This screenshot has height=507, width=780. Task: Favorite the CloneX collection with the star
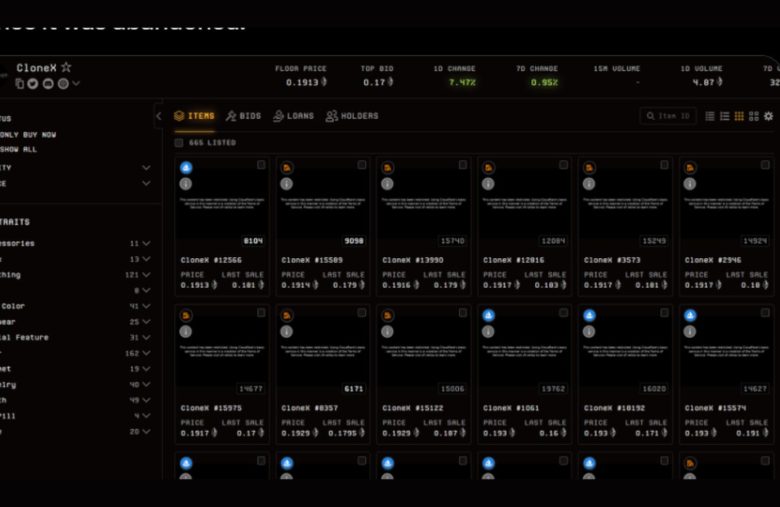(66, 67)
